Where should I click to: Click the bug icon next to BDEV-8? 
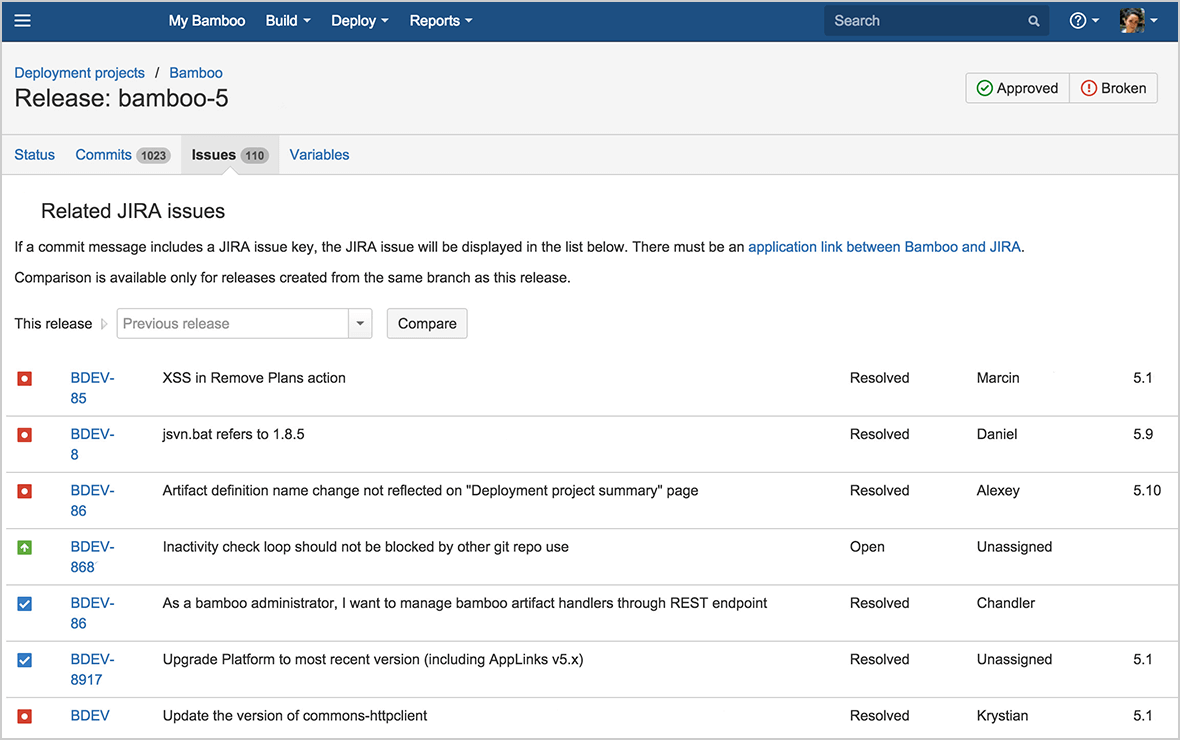click(x=24, y=434)
